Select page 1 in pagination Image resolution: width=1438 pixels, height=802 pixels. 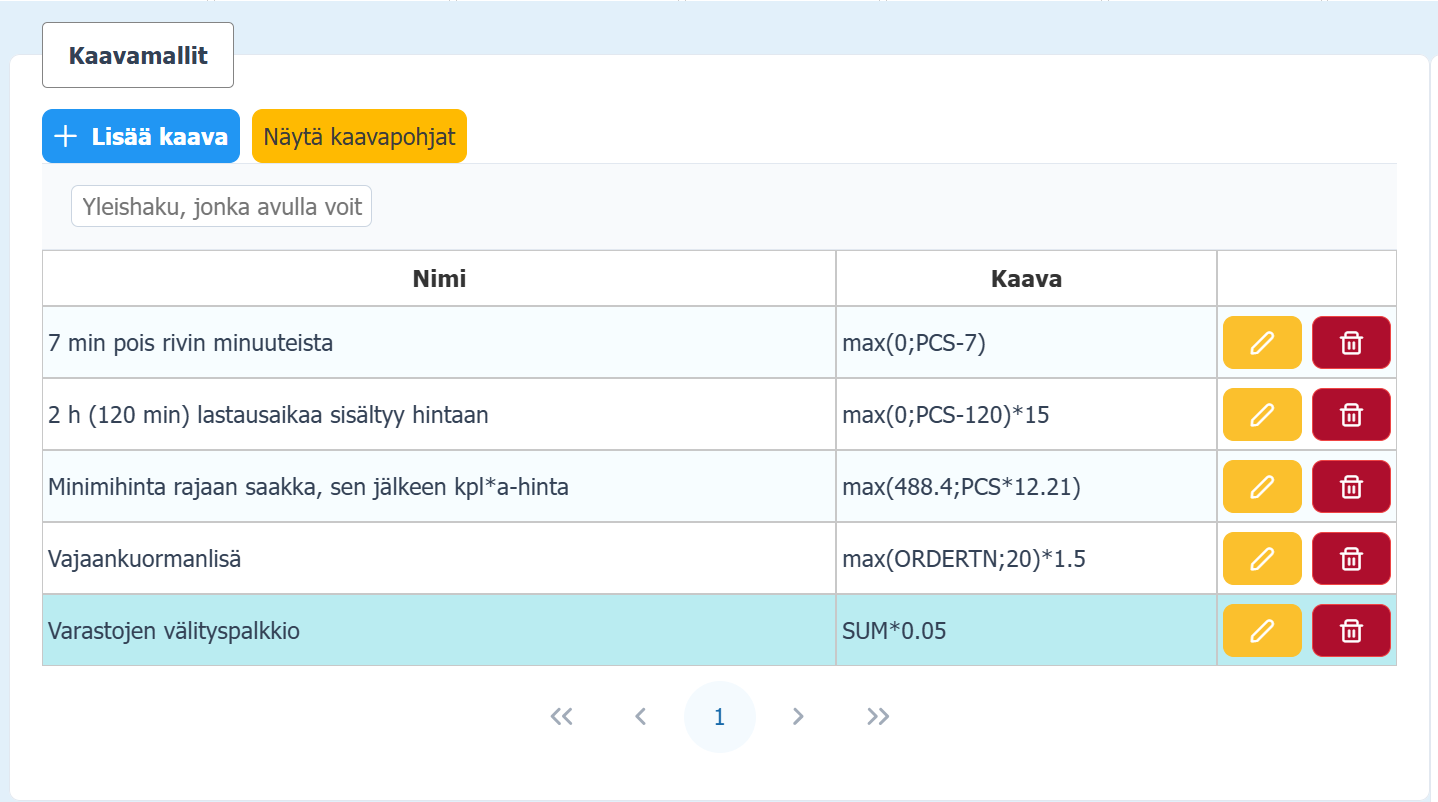click(719, 716)
